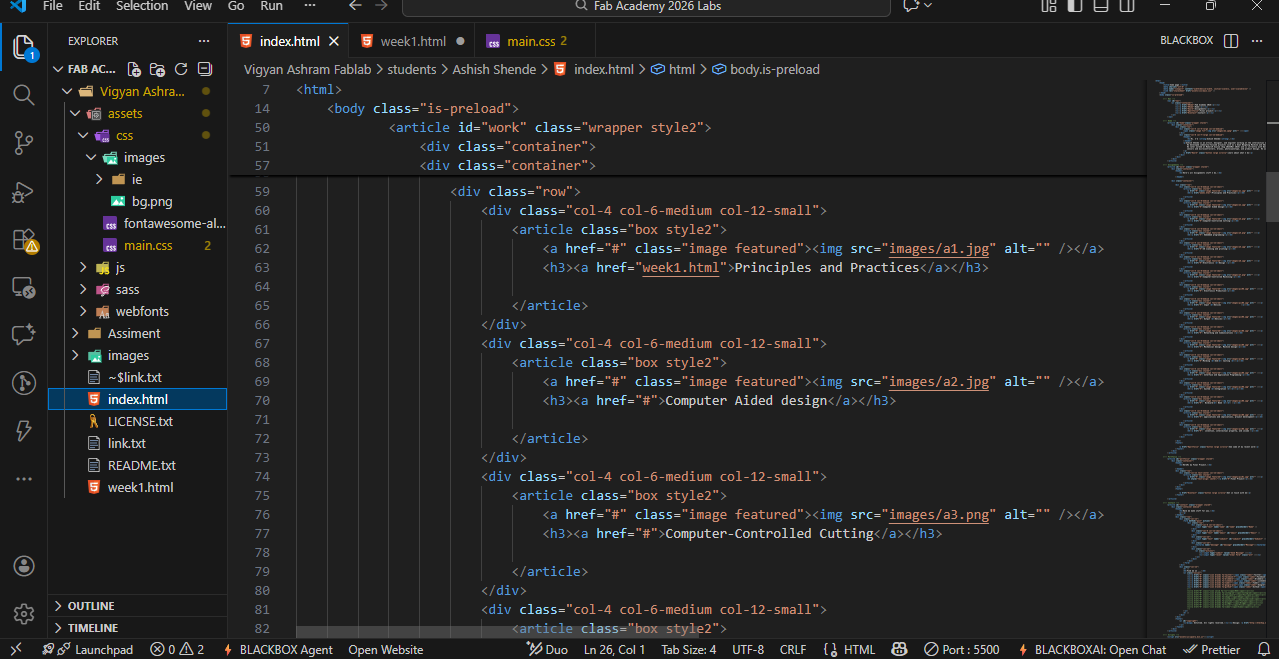Click the New File icon in Explorer
This screenshot has height=659, width=1279.
[x=134, y=69]
